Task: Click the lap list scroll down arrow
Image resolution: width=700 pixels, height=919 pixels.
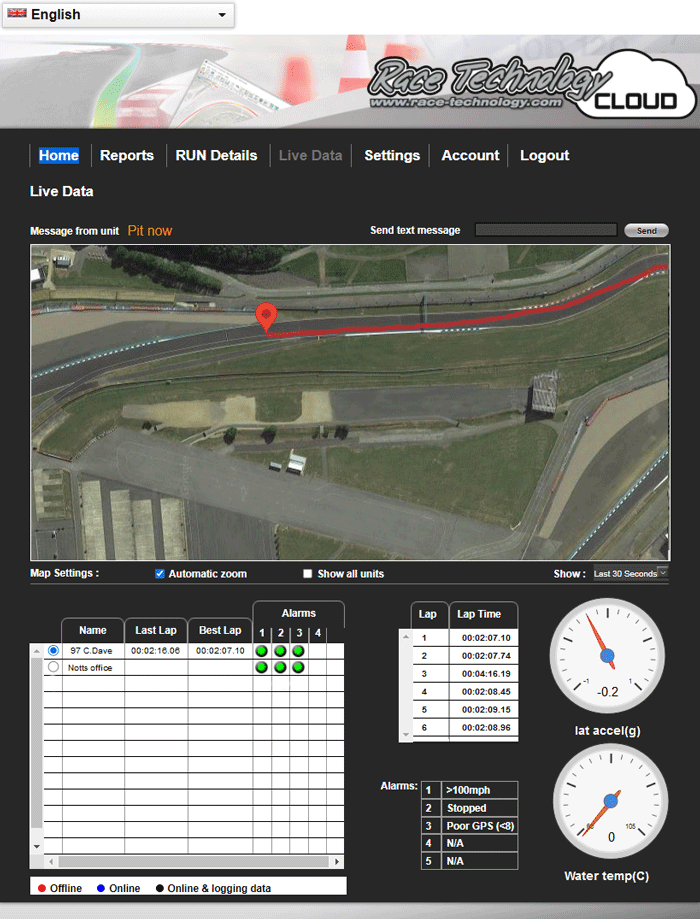Action: (x=405, y=735)
